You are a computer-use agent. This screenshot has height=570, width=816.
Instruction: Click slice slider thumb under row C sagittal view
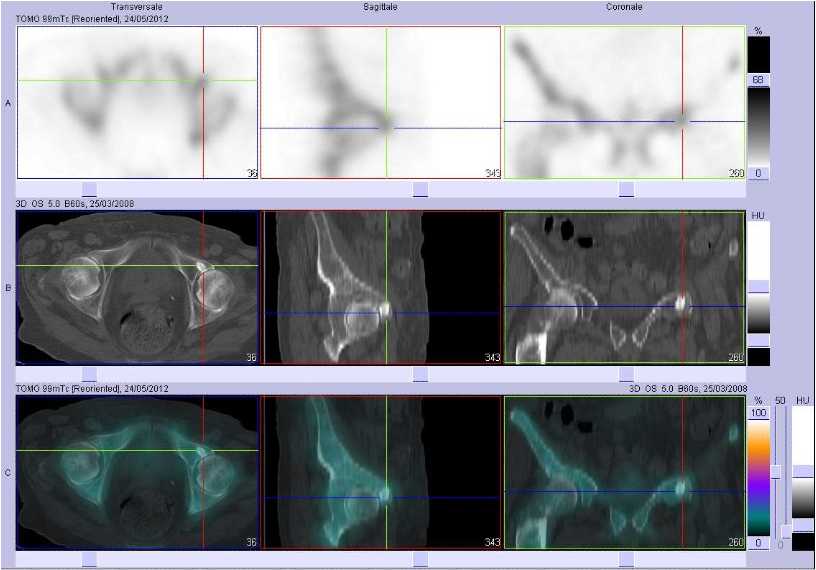click(x=420, y=560)
